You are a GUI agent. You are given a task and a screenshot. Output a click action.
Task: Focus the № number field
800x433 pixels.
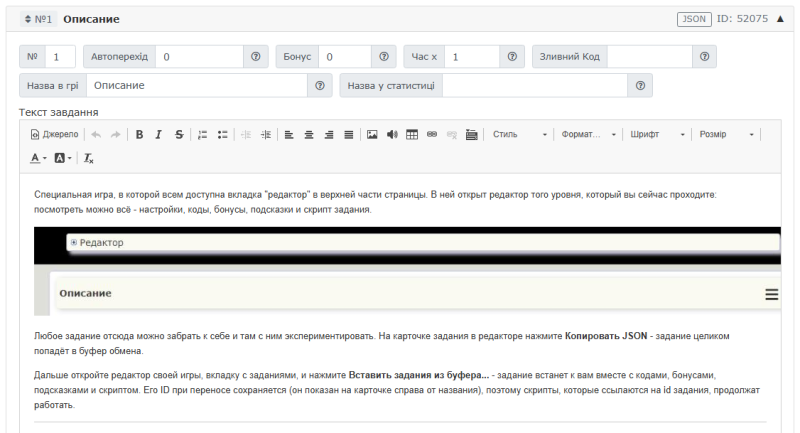click(60, 57)
